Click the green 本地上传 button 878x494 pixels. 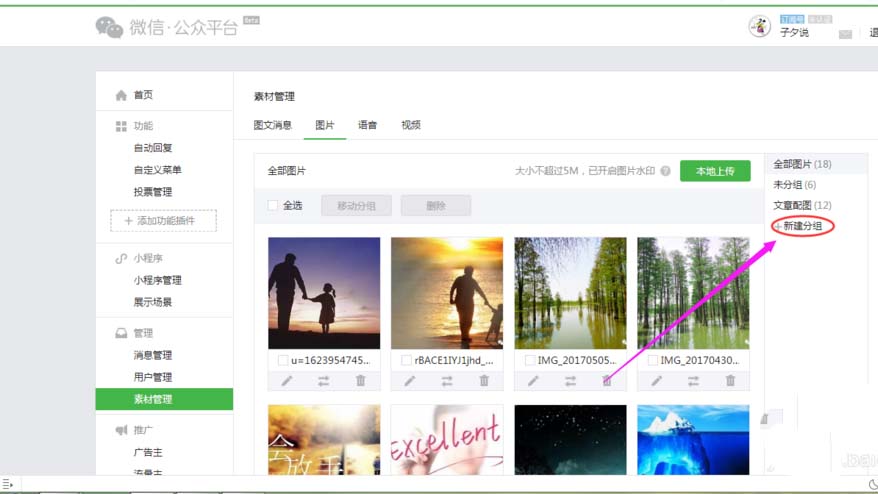point(715,171)
